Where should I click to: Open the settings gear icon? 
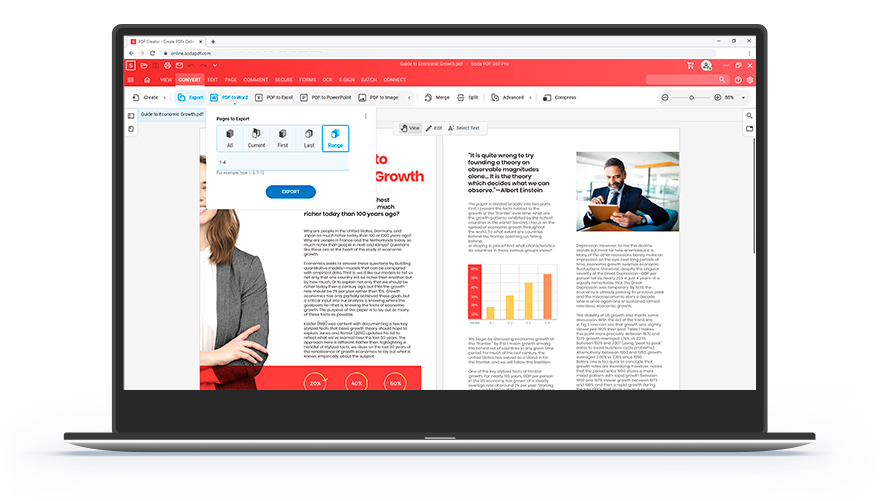pyautogui.click(x=750, y=79)
